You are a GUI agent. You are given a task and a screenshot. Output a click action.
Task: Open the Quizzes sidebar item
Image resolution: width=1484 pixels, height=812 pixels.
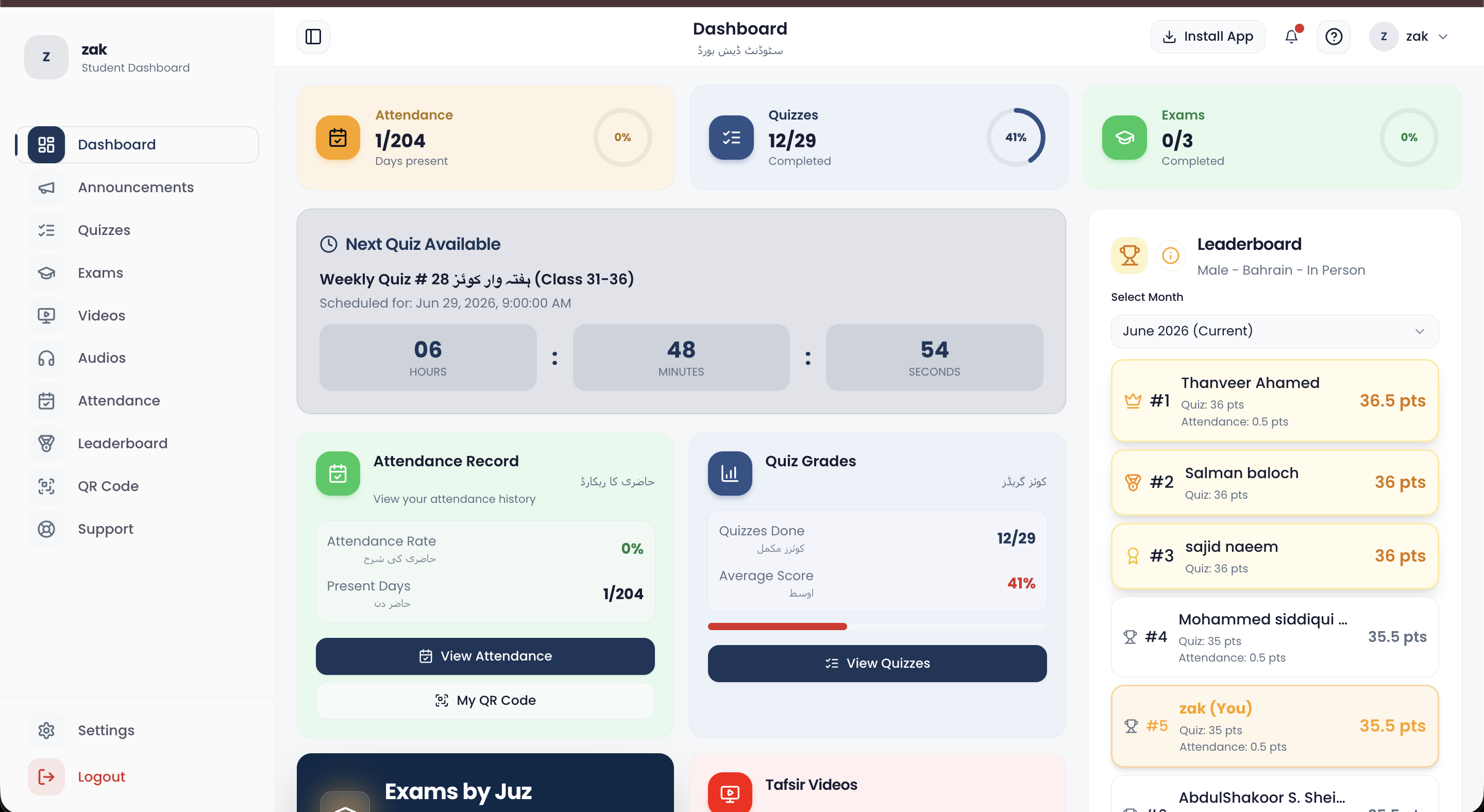(x=137, y=230)
